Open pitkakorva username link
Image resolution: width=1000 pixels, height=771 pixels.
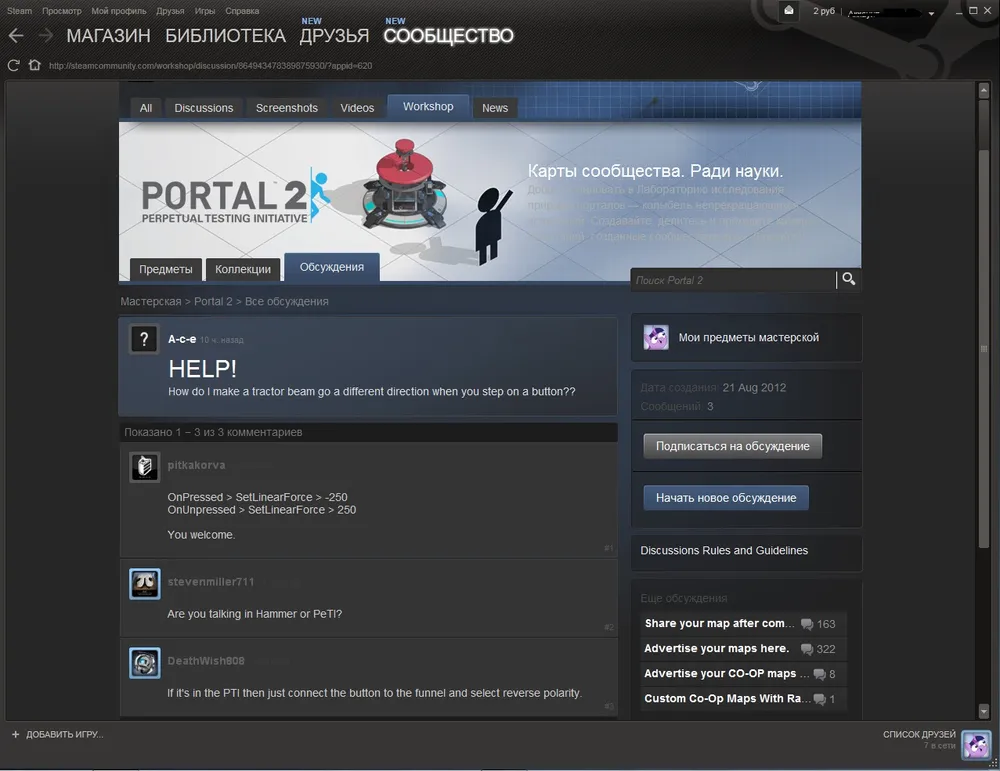tap(196, 465)
